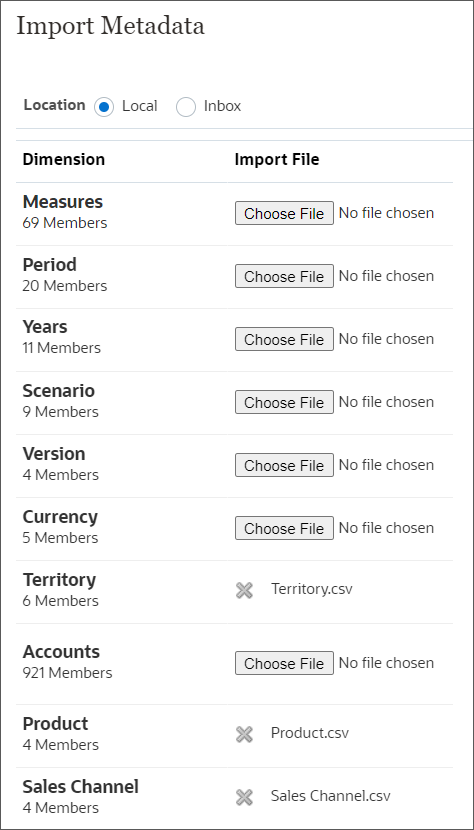Click the Dimension column header
Viewport: 474px width, 830px height.
(x=64, y=159)
